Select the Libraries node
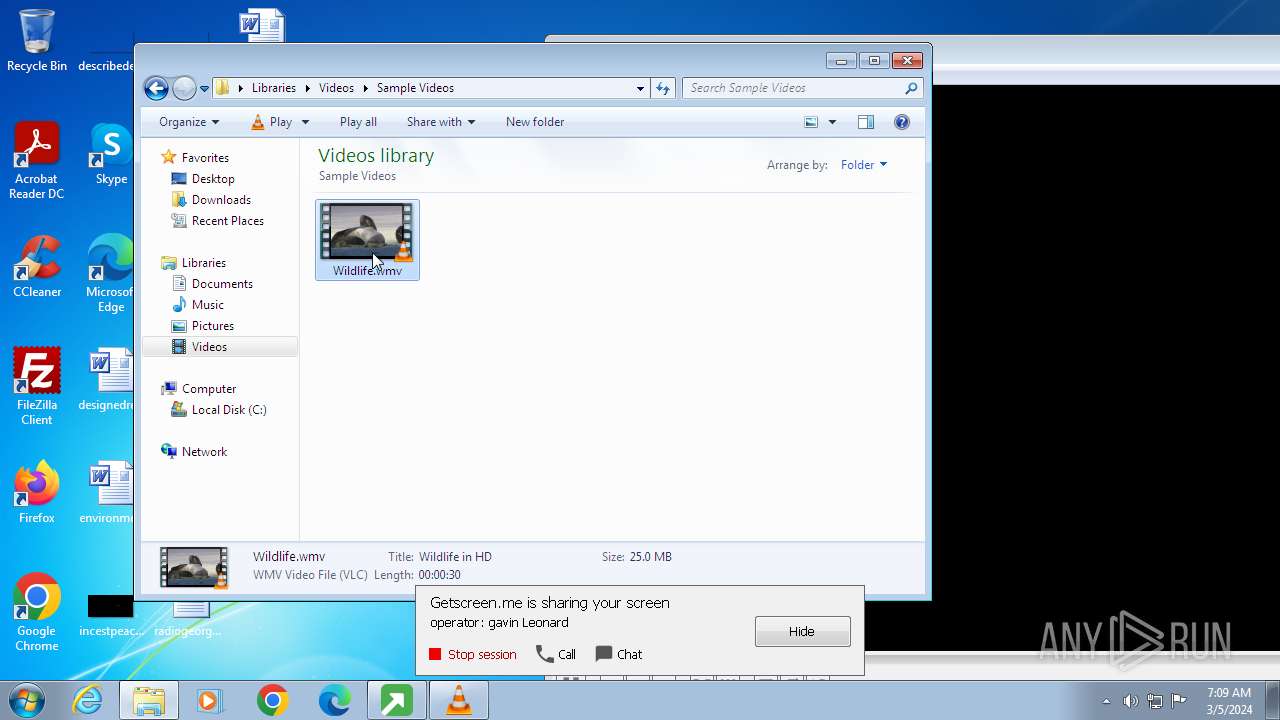This screenshot has height=720, width=1280. 204,263
